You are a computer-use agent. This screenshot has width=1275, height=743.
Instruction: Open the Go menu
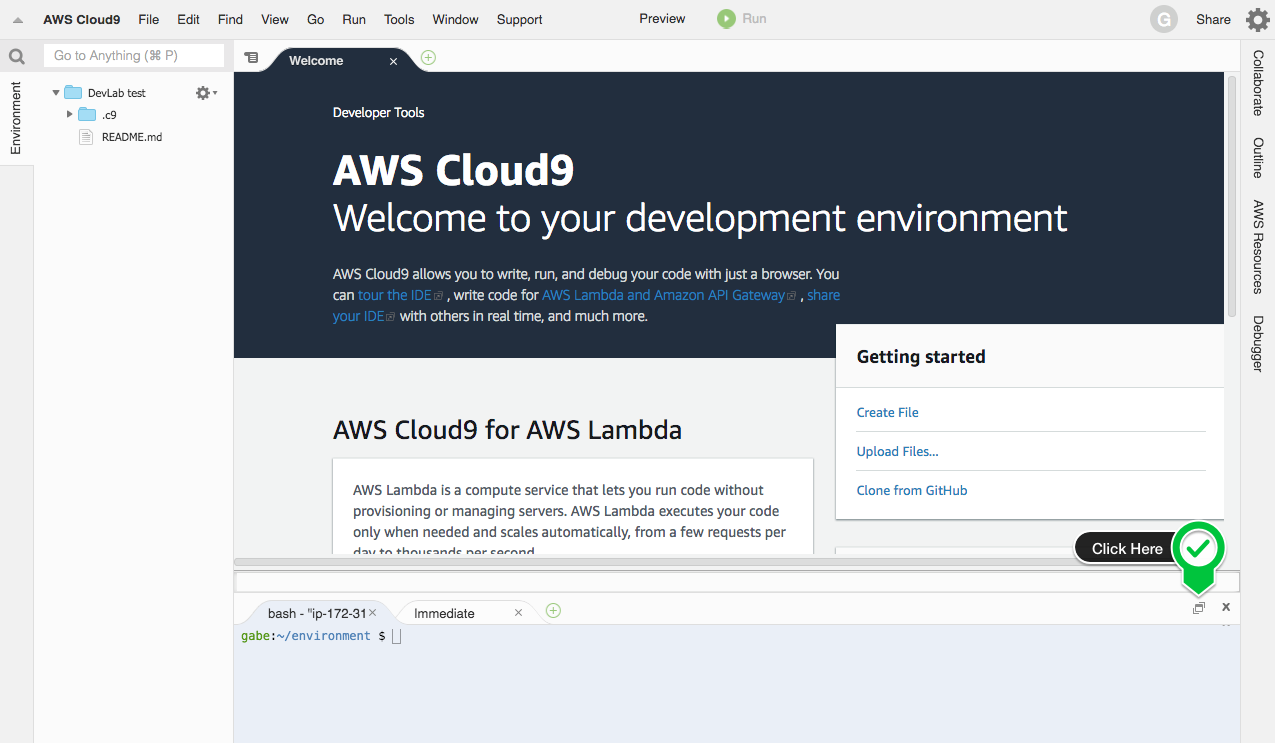[316, 19]
